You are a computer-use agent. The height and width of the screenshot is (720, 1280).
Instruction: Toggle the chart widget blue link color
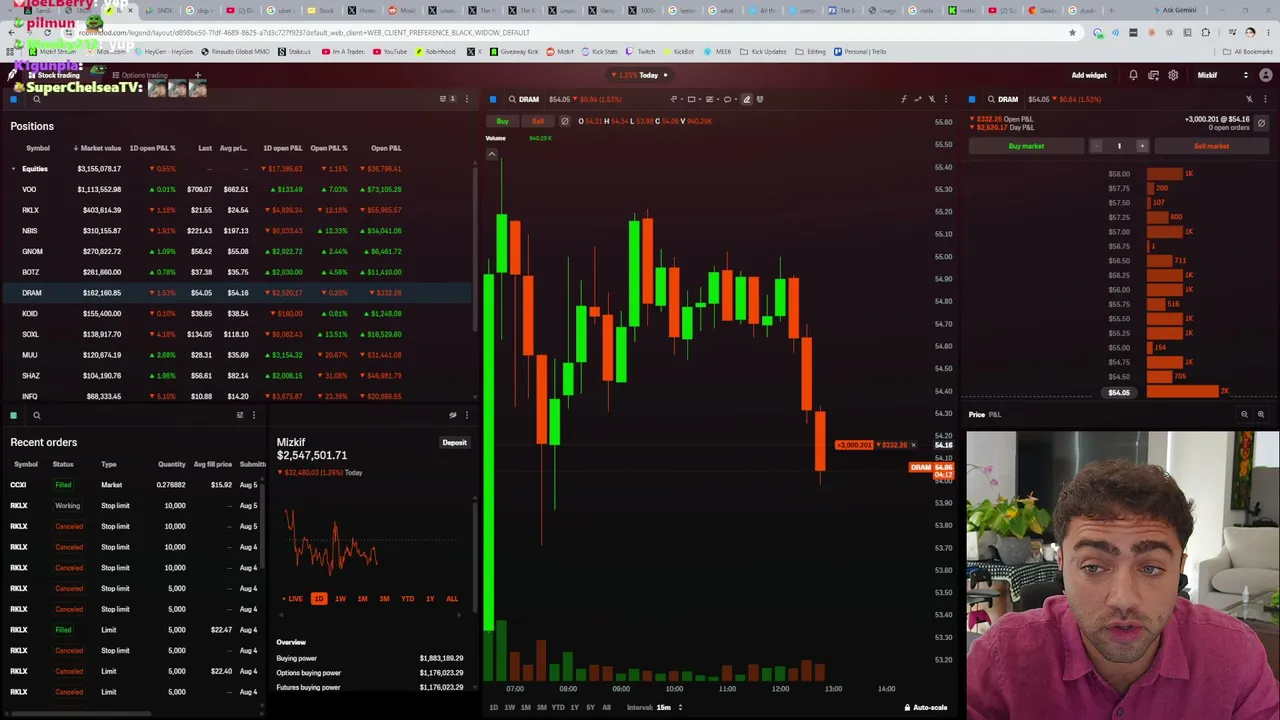(493, 99)
